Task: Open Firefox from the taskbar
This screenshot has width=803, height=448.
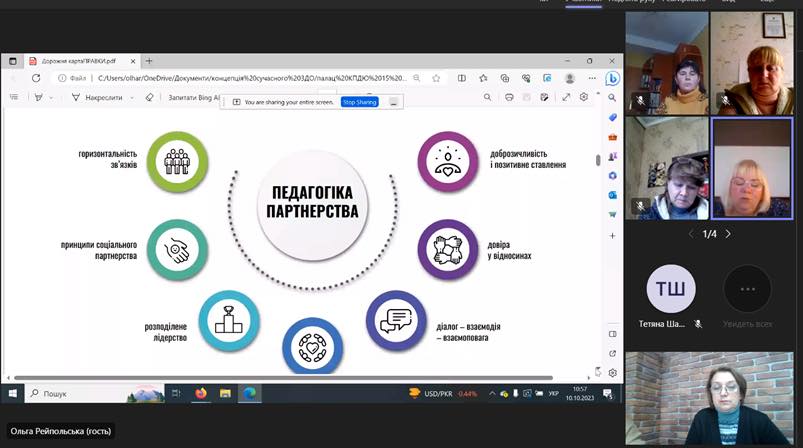Action: [x=201, y=393]
